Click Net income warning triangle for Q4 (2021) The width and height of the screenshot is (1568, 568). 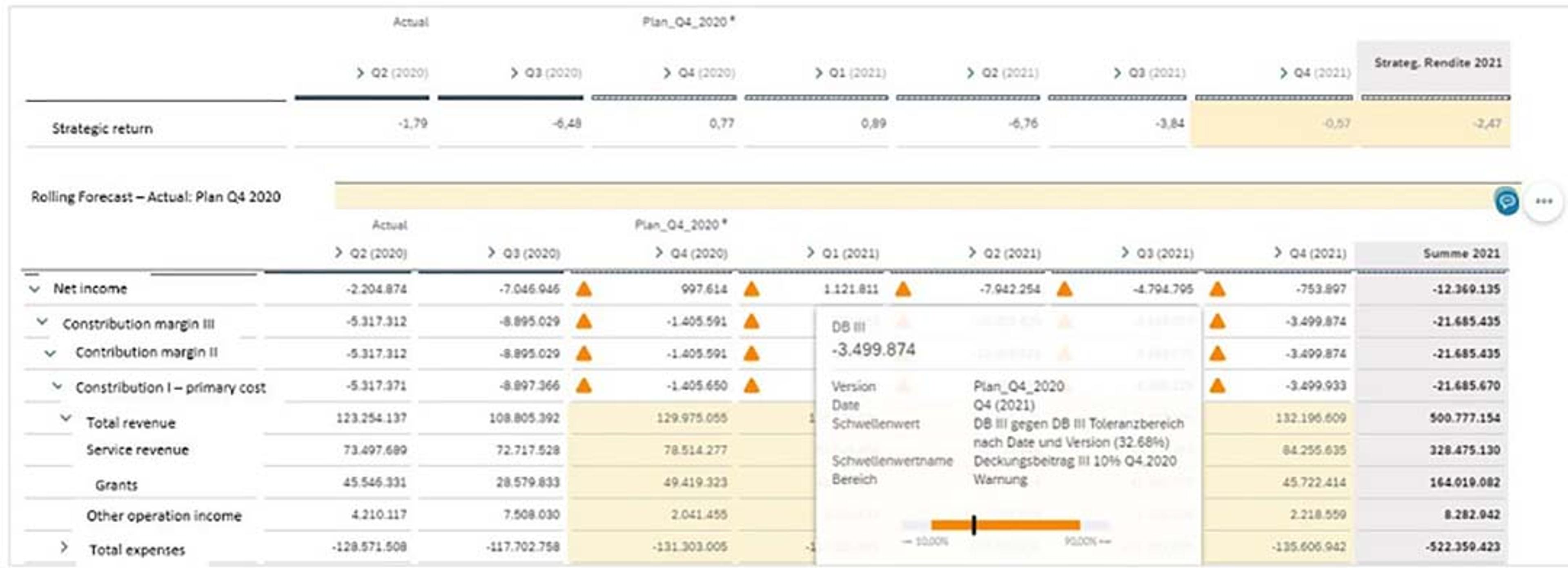click(1217, 289)
